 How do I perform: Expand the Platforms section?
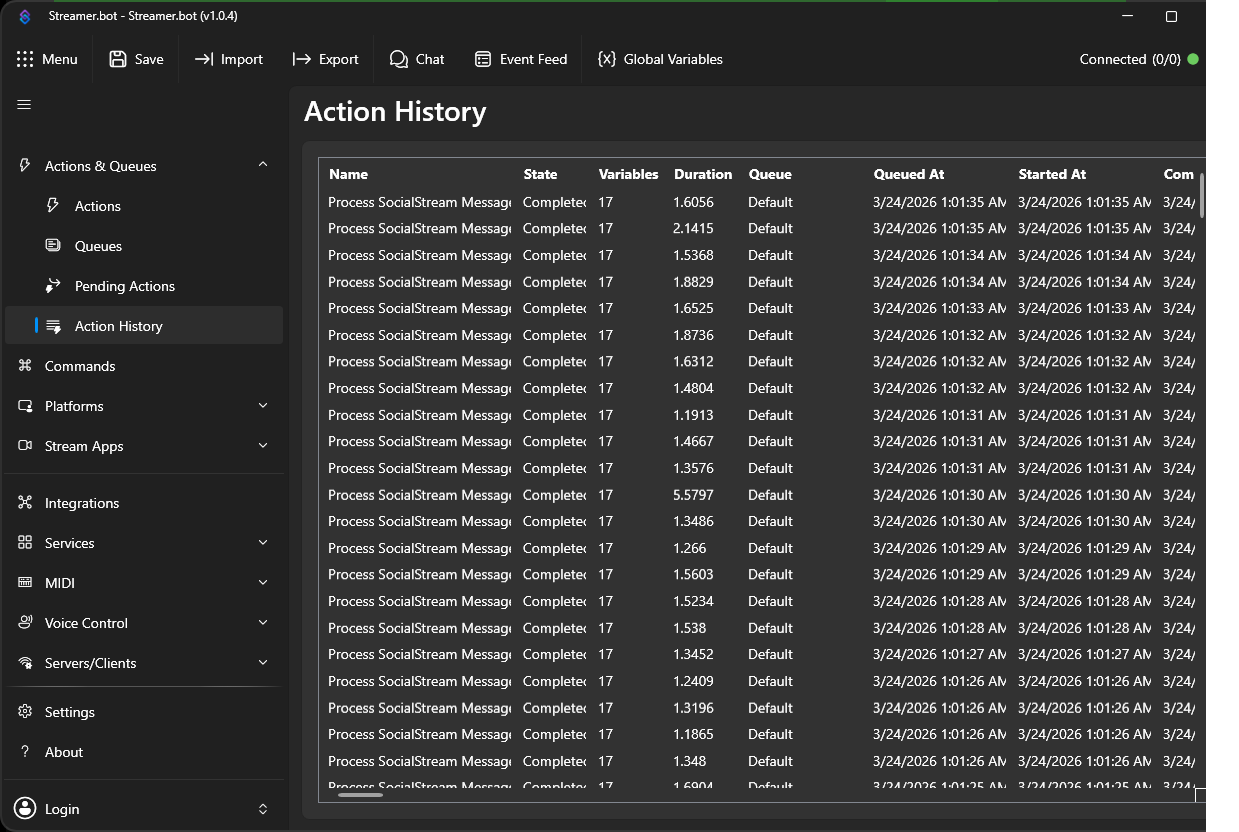(262, 406)
